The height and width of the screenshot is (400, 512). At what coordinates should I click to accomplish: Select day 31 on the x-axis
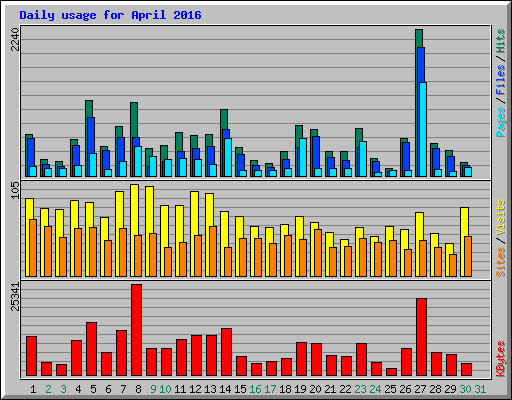pyautogui.click(x=480, y=389)
